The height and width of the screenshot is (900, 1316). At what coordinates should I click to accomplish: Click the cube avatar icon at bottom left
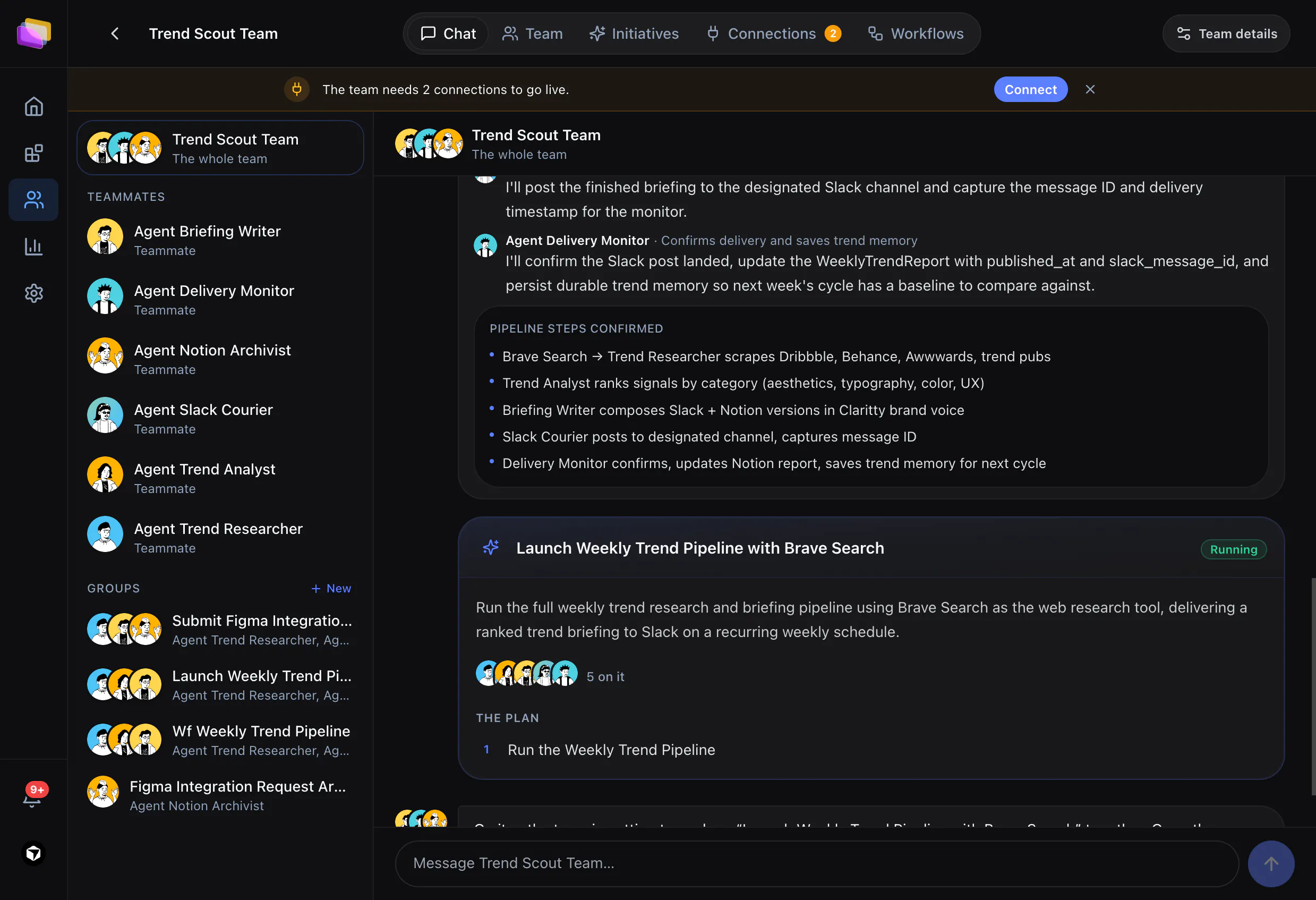33,854
